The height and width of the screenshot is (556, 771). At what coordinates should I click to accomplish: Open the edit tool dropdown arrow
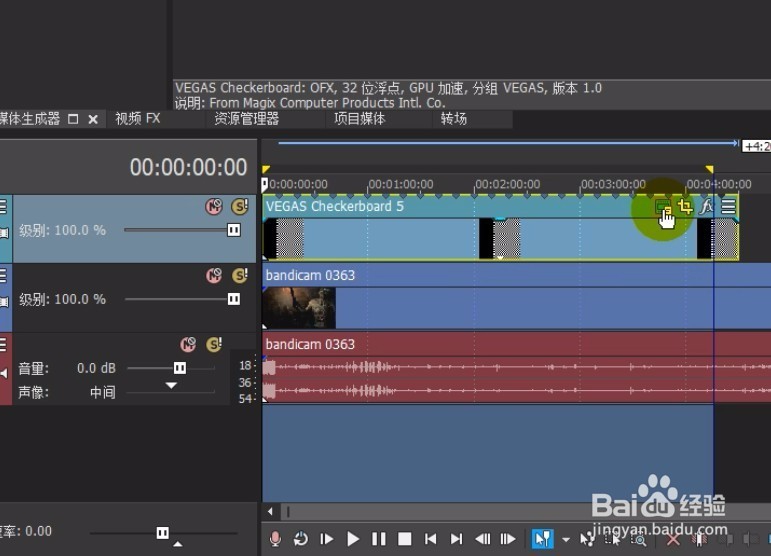click(566, 540)
